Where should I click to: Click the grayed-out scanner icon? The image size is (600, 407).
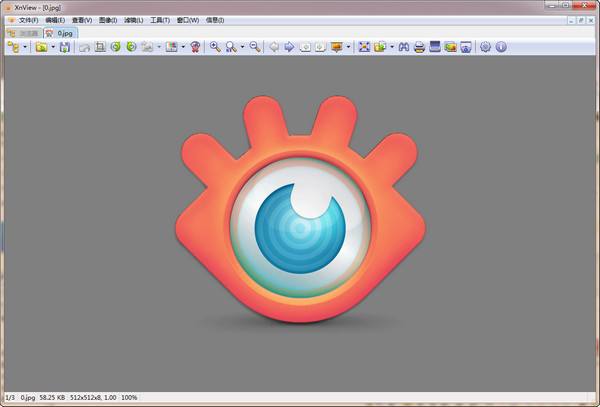85,47
